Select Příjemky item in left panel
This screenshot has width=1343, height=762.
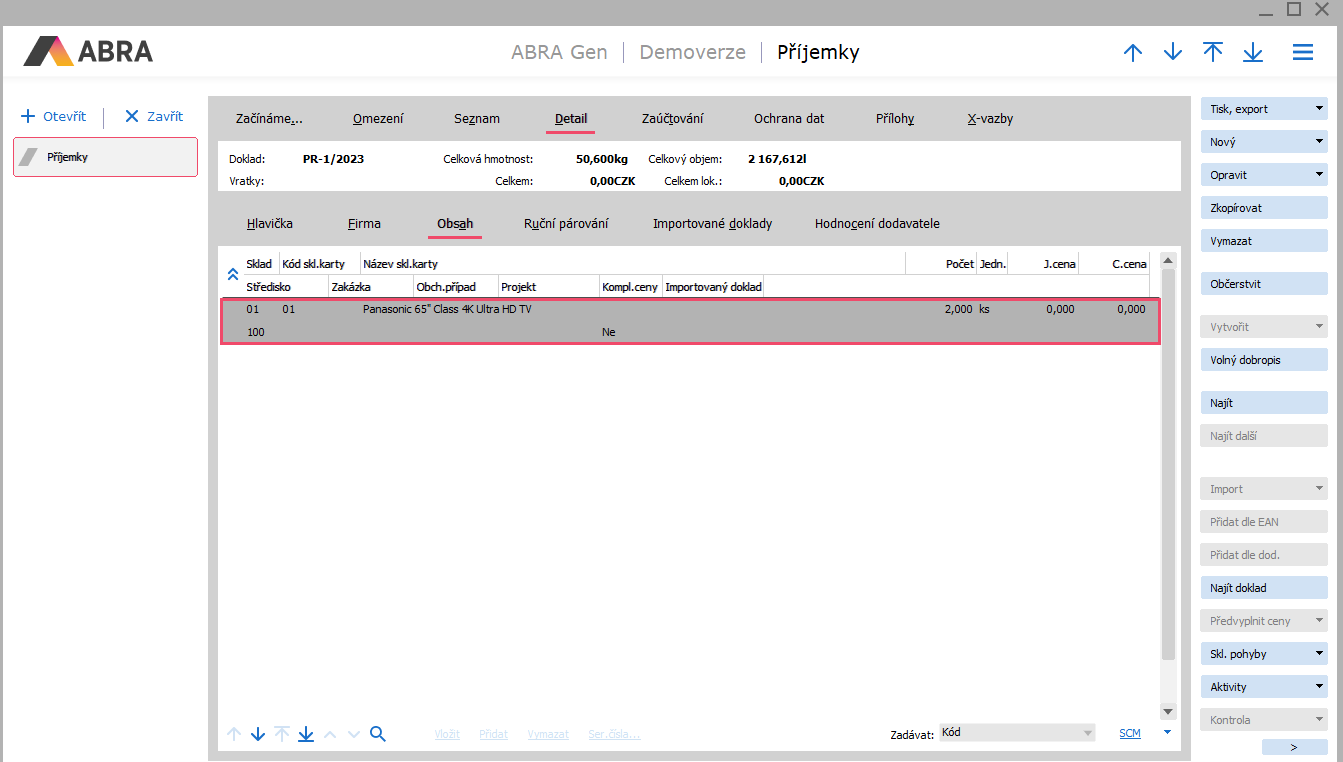(x=105, y=157)
